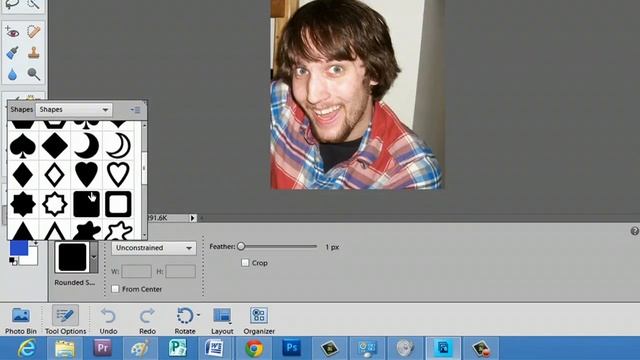Pick the outlined triangle shape
Screen dimensions: 640x360
tap(54, 230)
